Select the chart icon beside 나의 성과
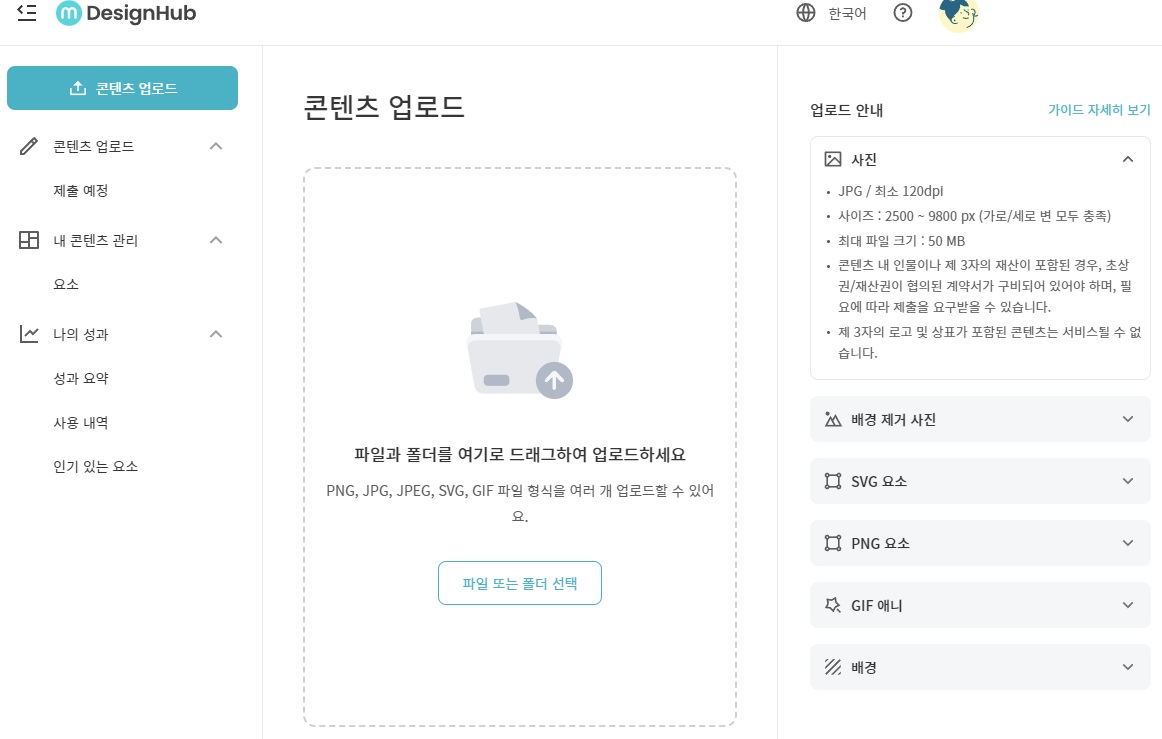Image resolution: width=1162 pixels, height=739 pixels. click(x=28, y=334)
